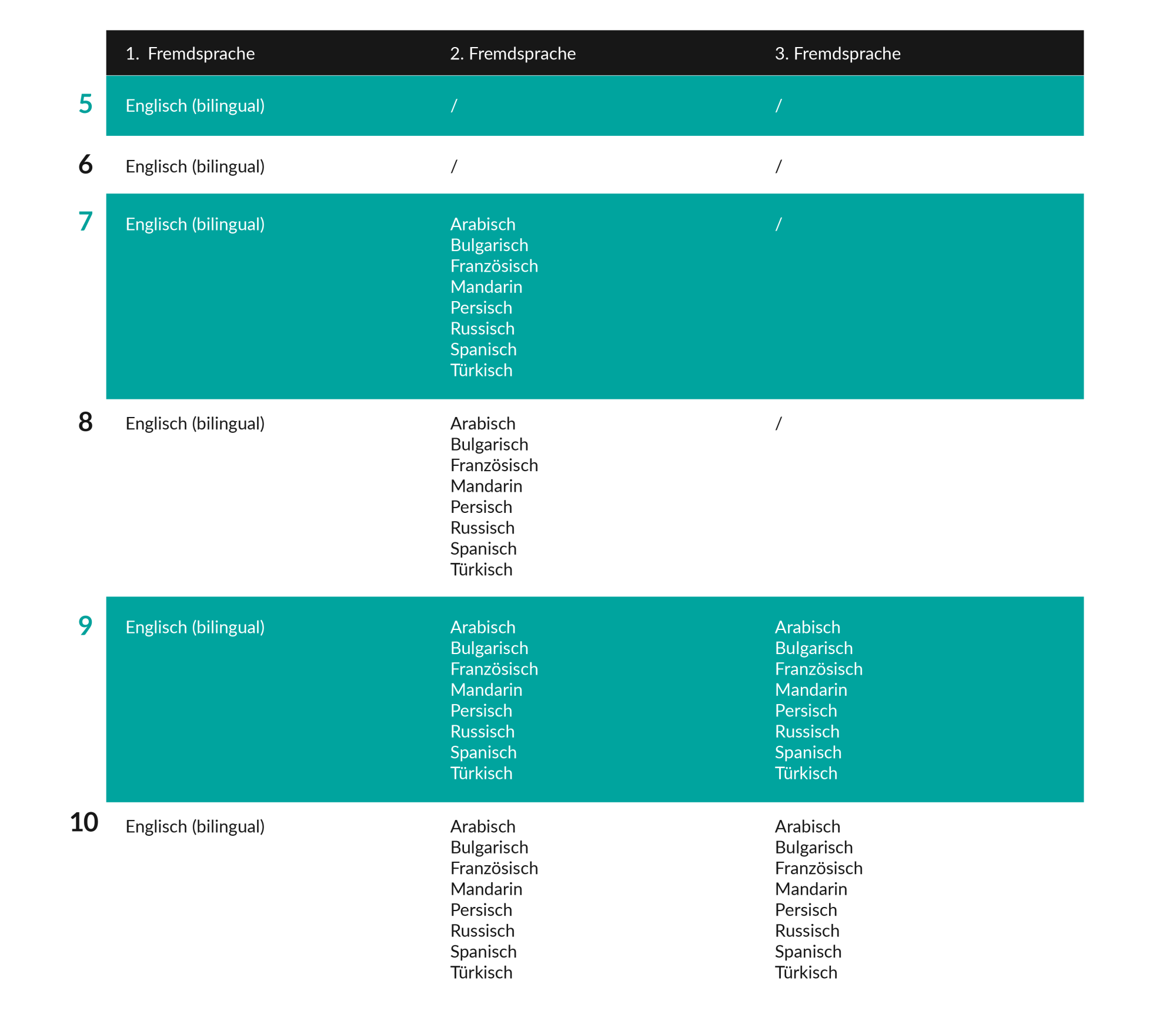Click 'Türkisch' in grade 9 third language

click(806, 773)
